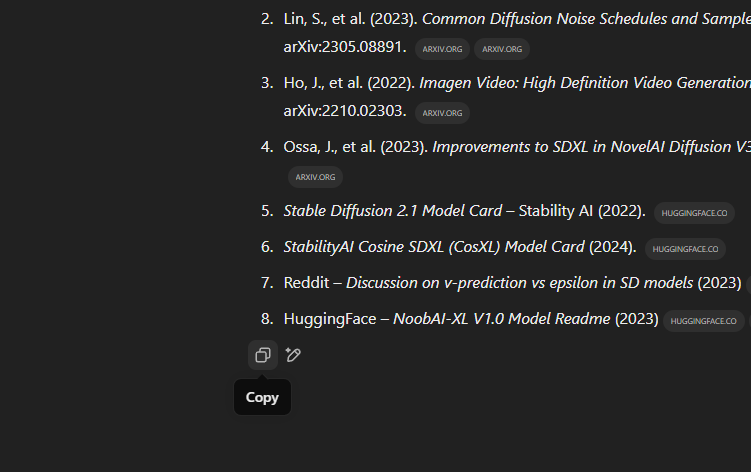Click Stable Diffusion 2.1 Model Card text
Screen dimensions: 751x472
(393, 211)
